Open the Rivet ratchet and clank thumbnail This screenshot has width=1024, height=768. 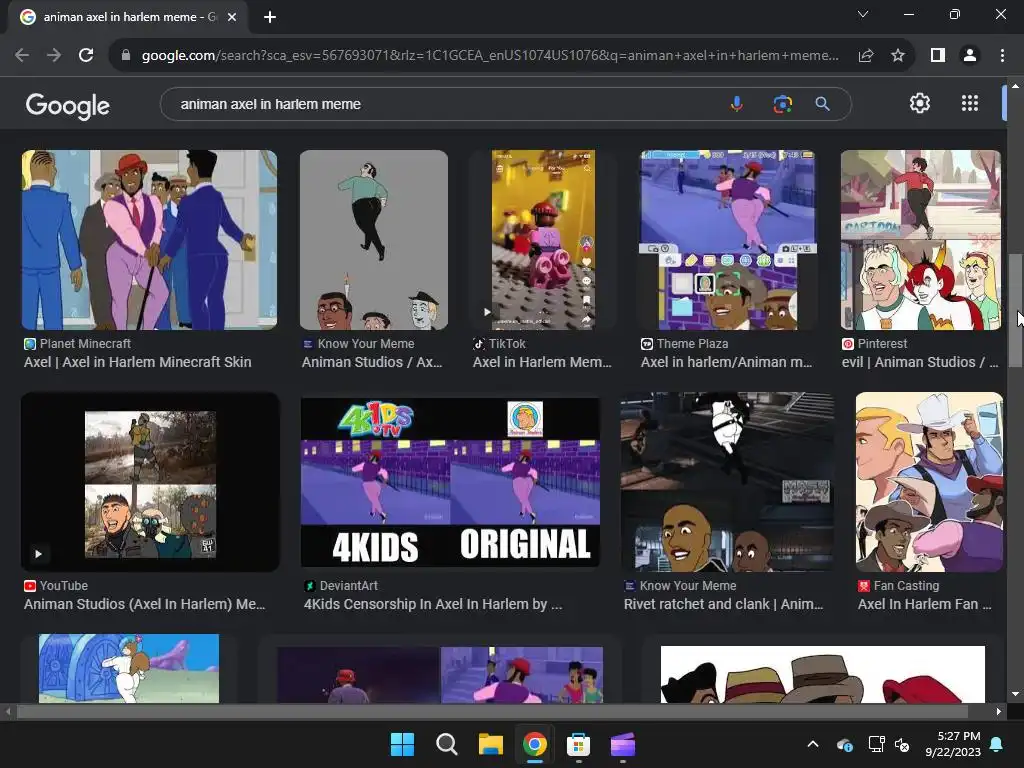(x=727, y=482)
